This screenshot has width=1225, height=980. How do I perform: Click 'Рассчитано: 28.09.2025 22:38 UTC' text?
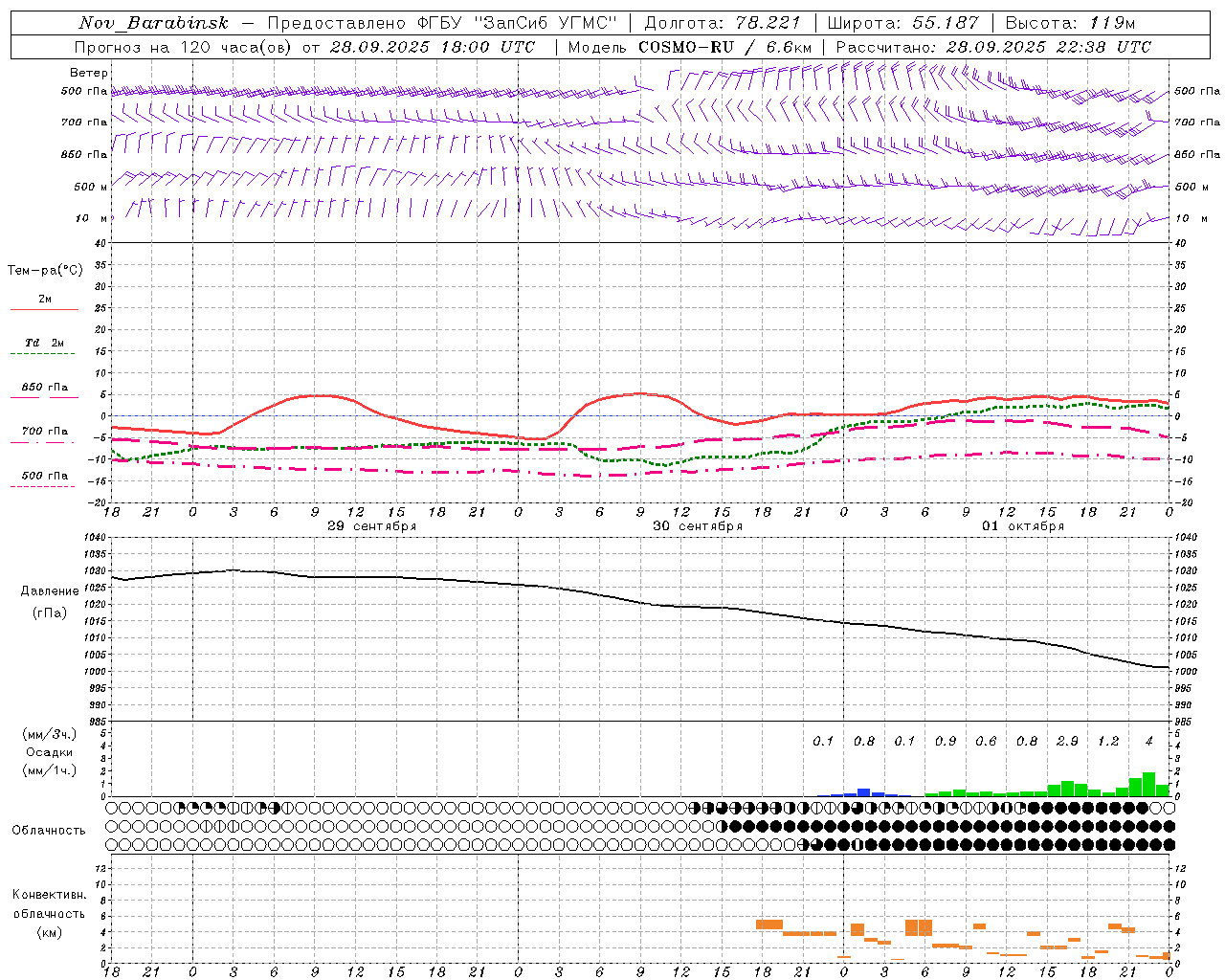point(993,47)
